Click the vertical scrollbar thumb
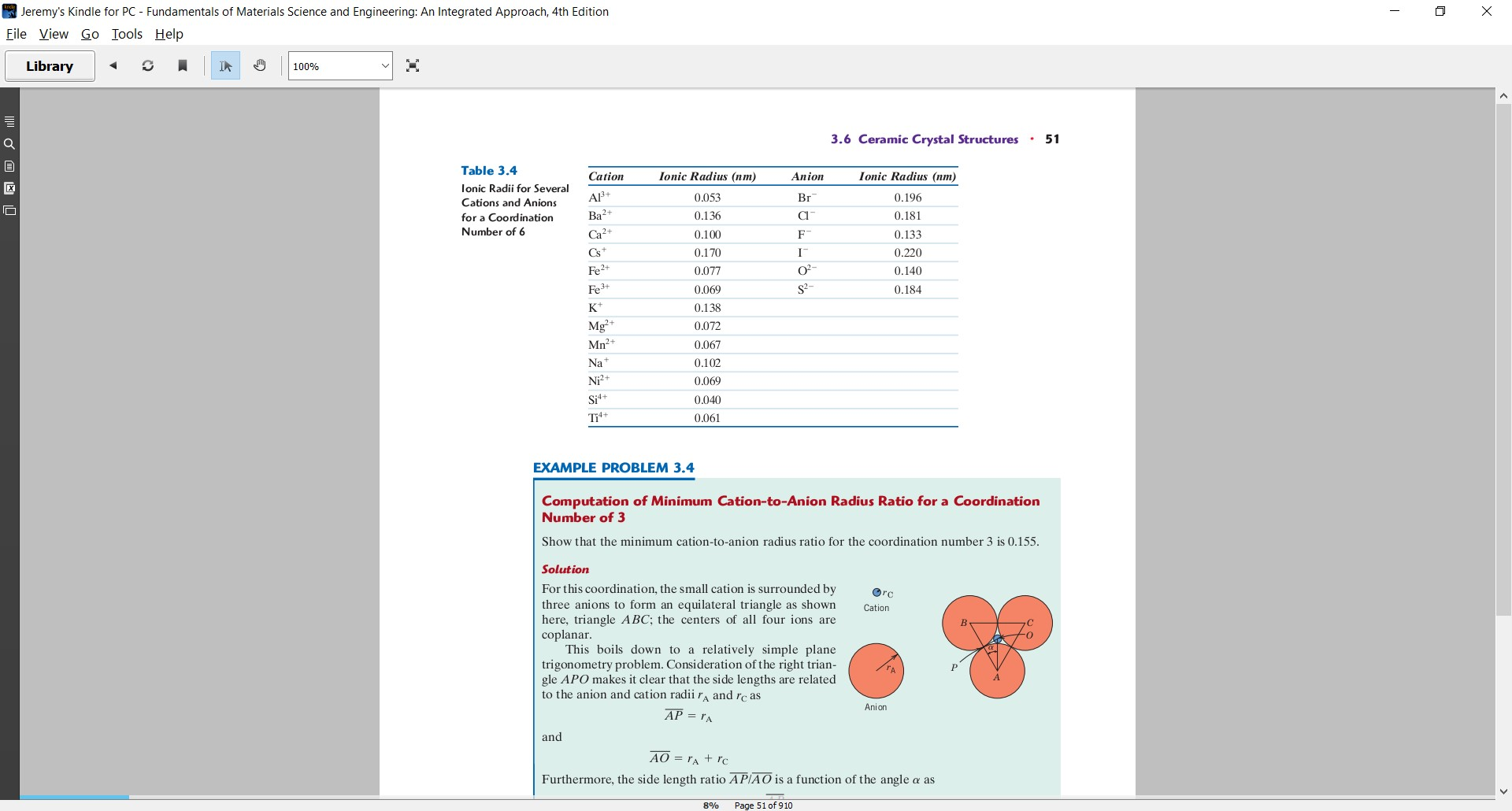Image resolution: width=1512 pixels, height=811 pixels. pyautogui.click(x=1503, y=360)
